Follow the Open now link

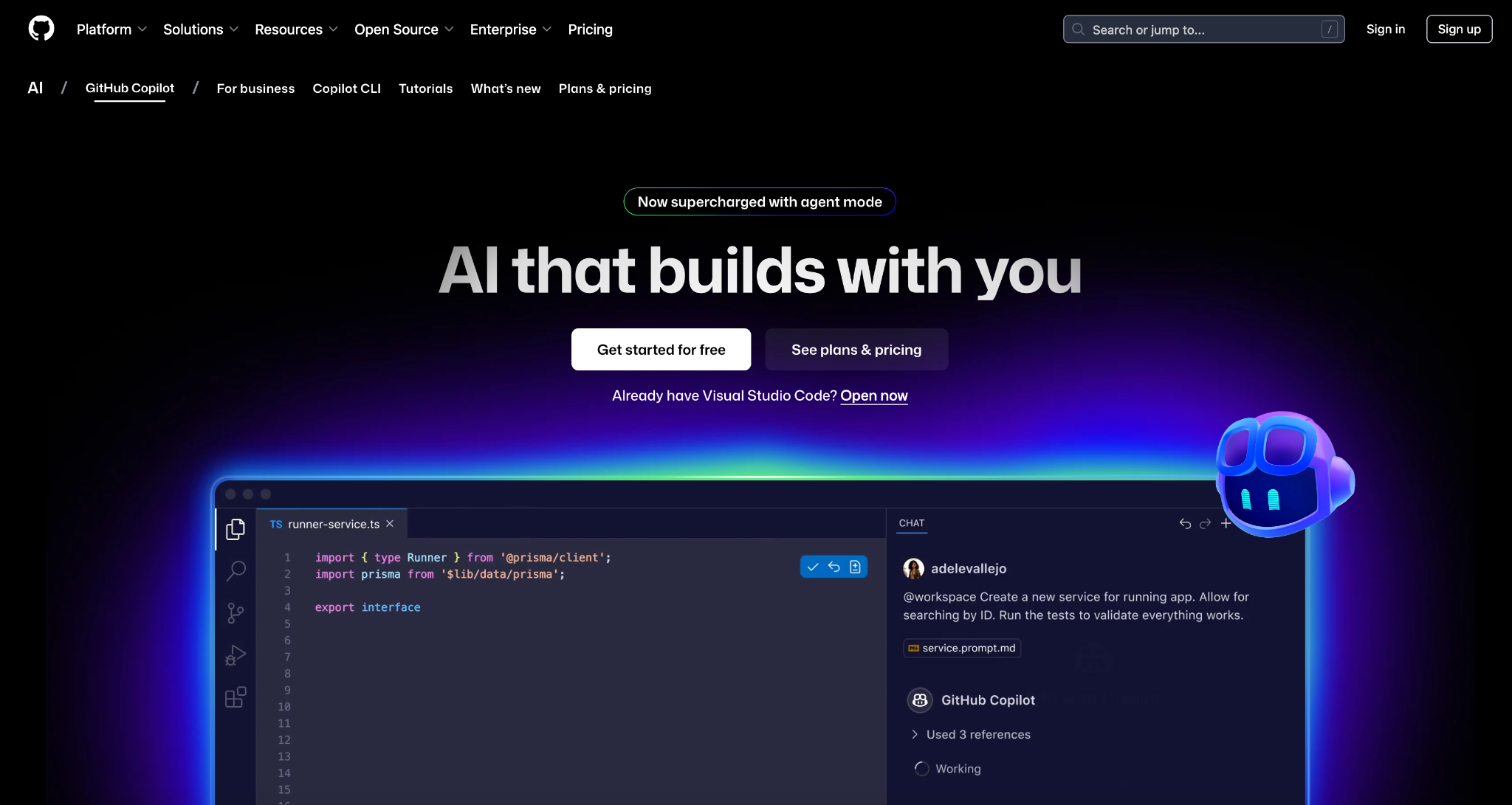[873, 395]
